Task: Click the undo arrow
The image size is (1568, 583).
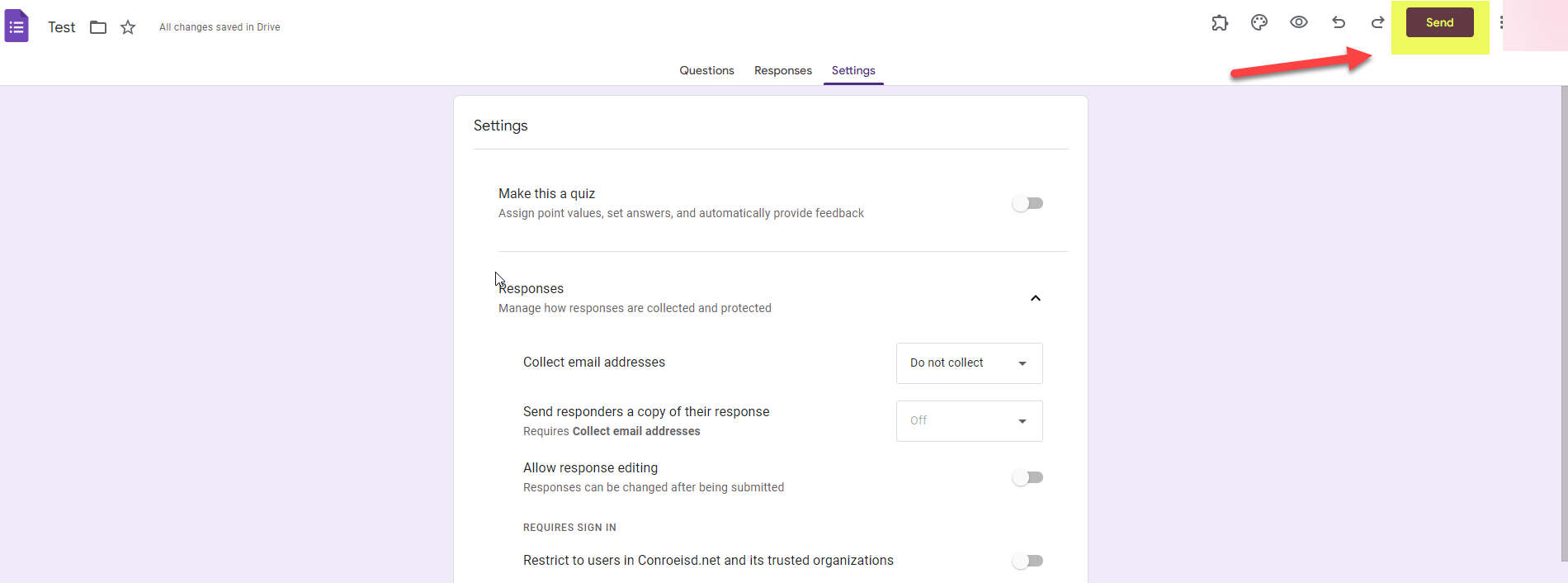Action: (x=1339, y=23)
